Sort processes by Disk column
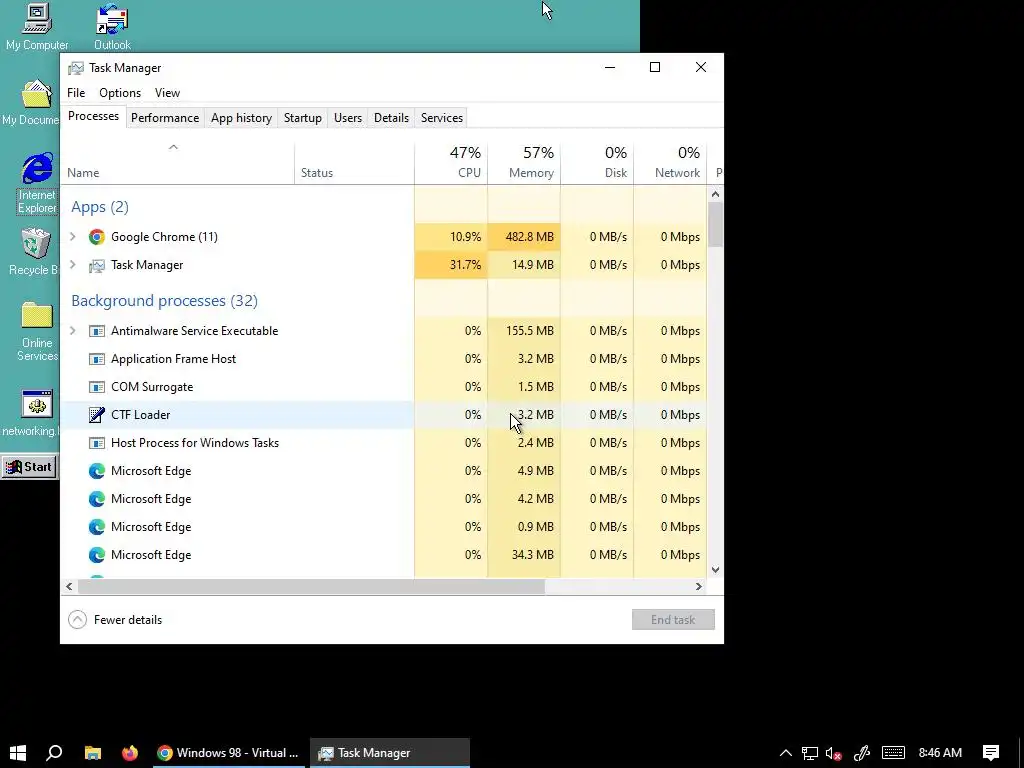 pos(597,163)
